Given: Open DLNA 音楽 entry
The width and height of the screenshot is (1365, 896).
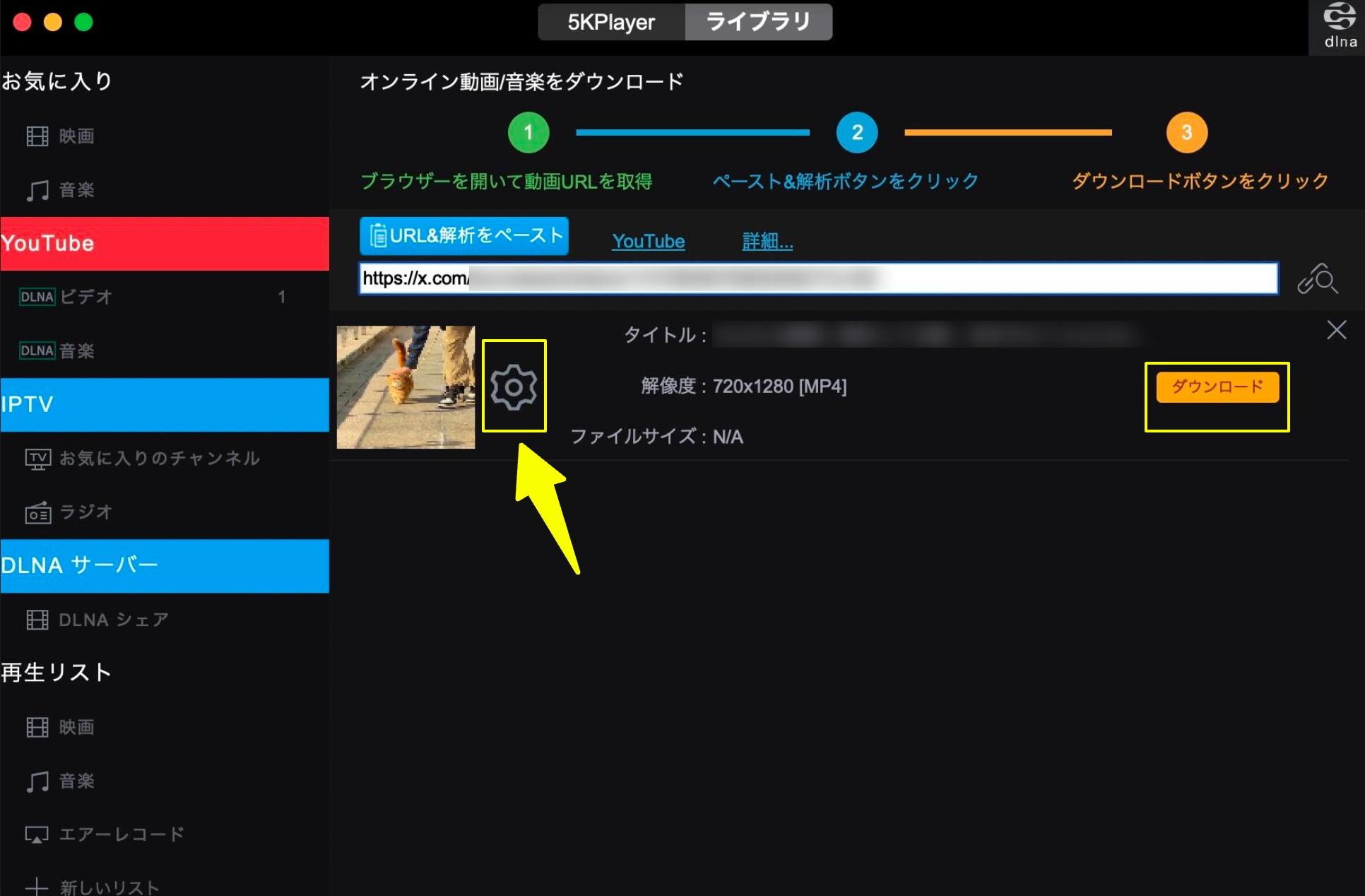Looking at the screenshot, I should coord(57,350).
